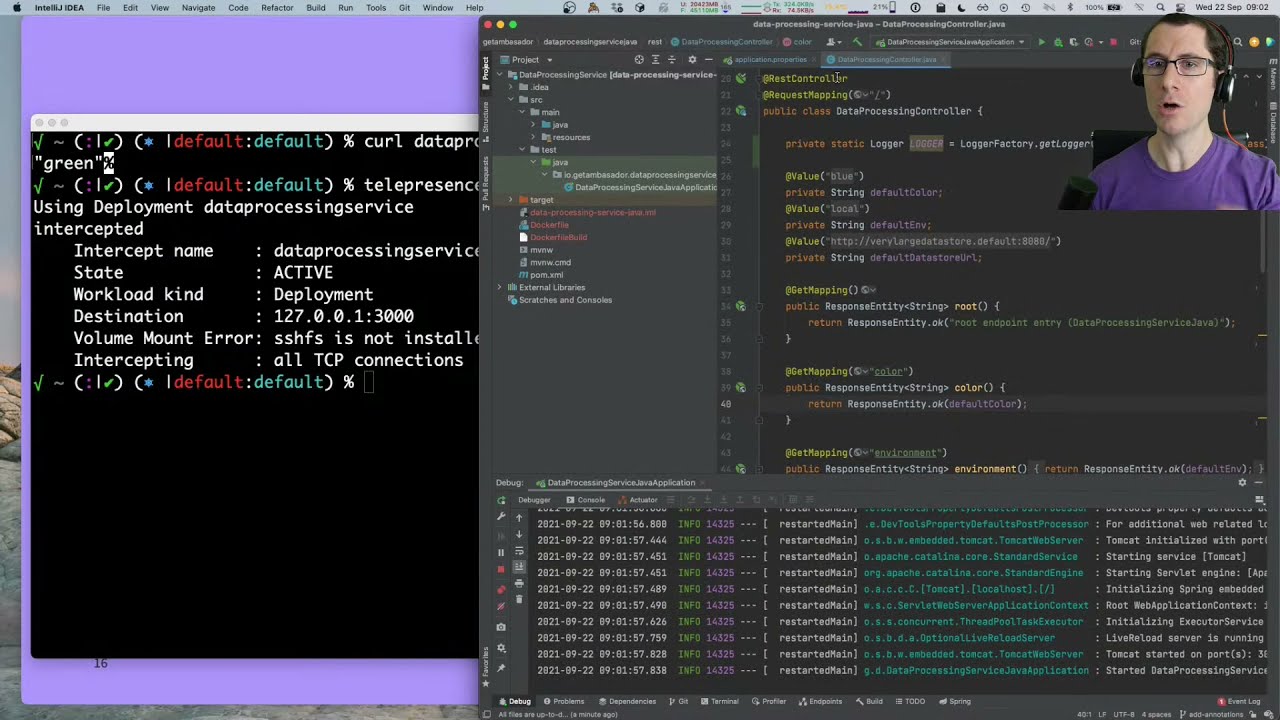Collapse the main folder

pos(522,112)
